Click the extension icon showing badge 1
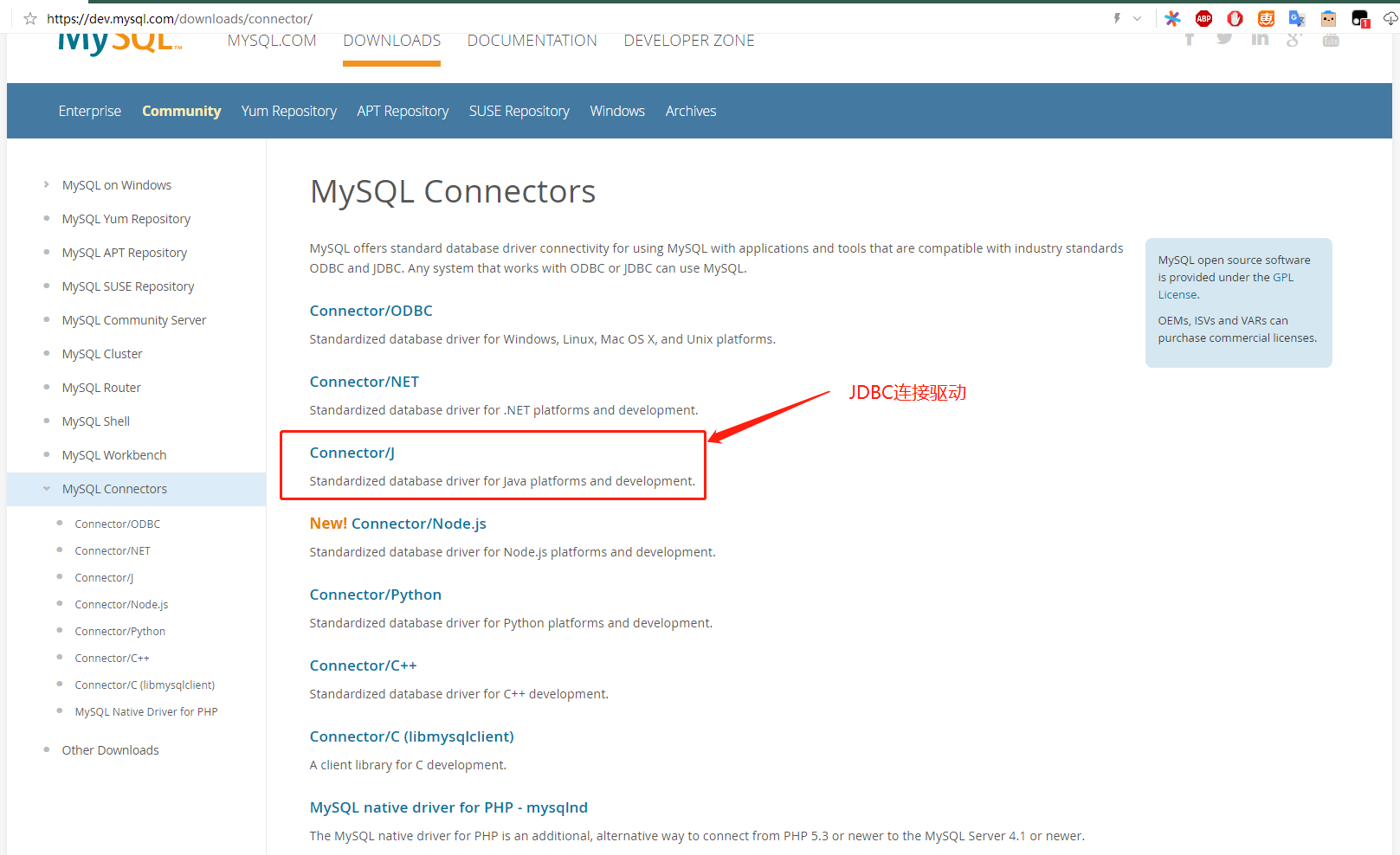 (x=1358, y=18)
